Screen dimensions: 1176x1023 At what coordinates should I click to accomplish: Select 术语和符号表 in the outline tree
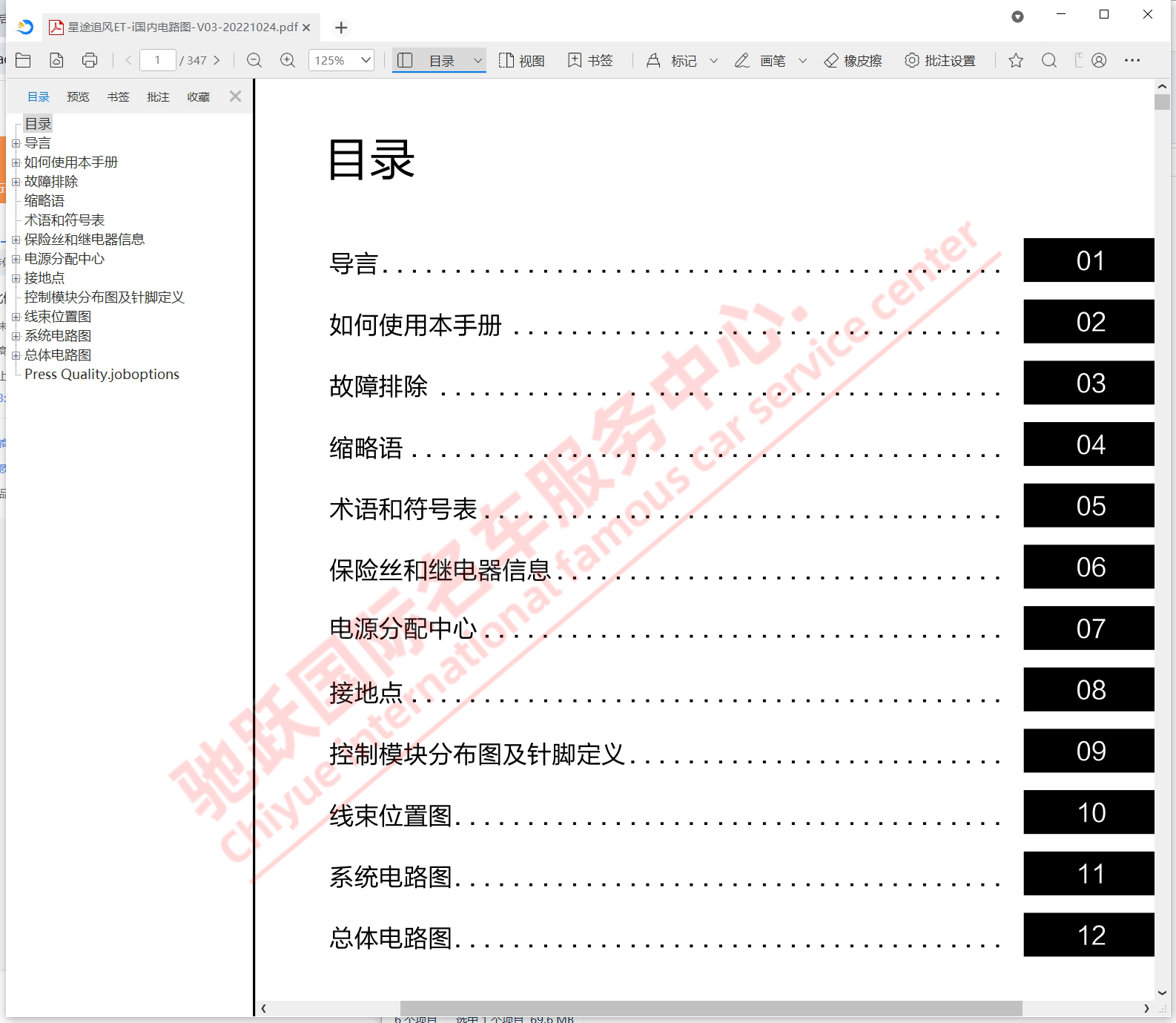(x=65, y=220)
